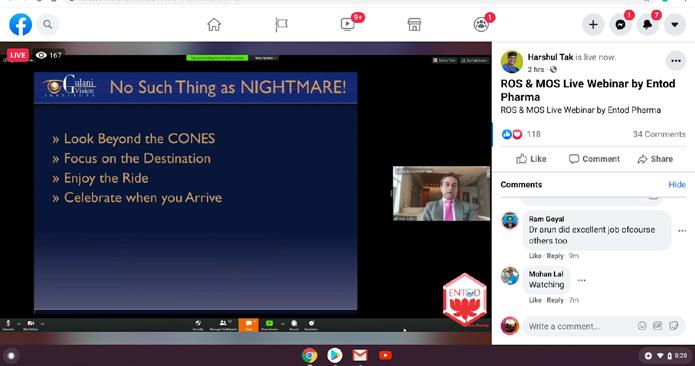Click the Facebook search icon

pos(47,24)
